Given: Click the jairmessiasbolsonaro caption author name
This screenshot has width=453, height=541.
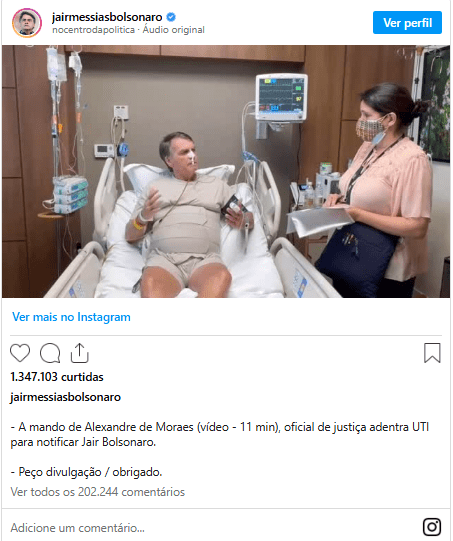Looking at the screenshot, I should [66, 397].
